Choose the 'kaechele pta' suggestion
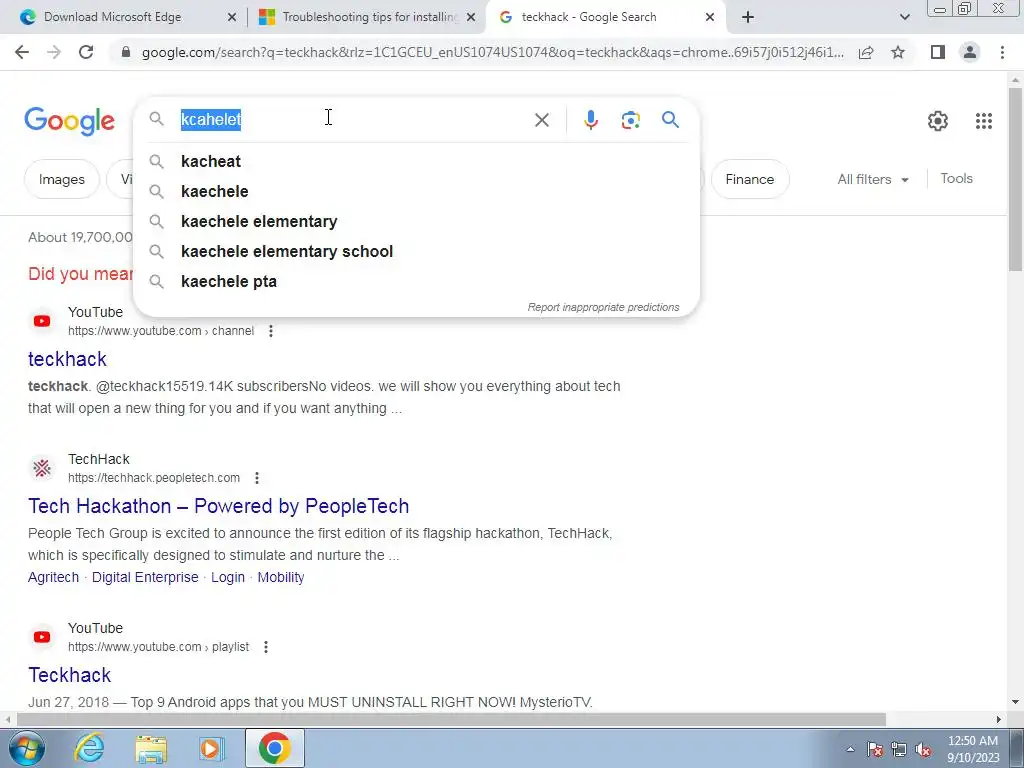This screenshot has height=768, width=1024. pos(416,281)
